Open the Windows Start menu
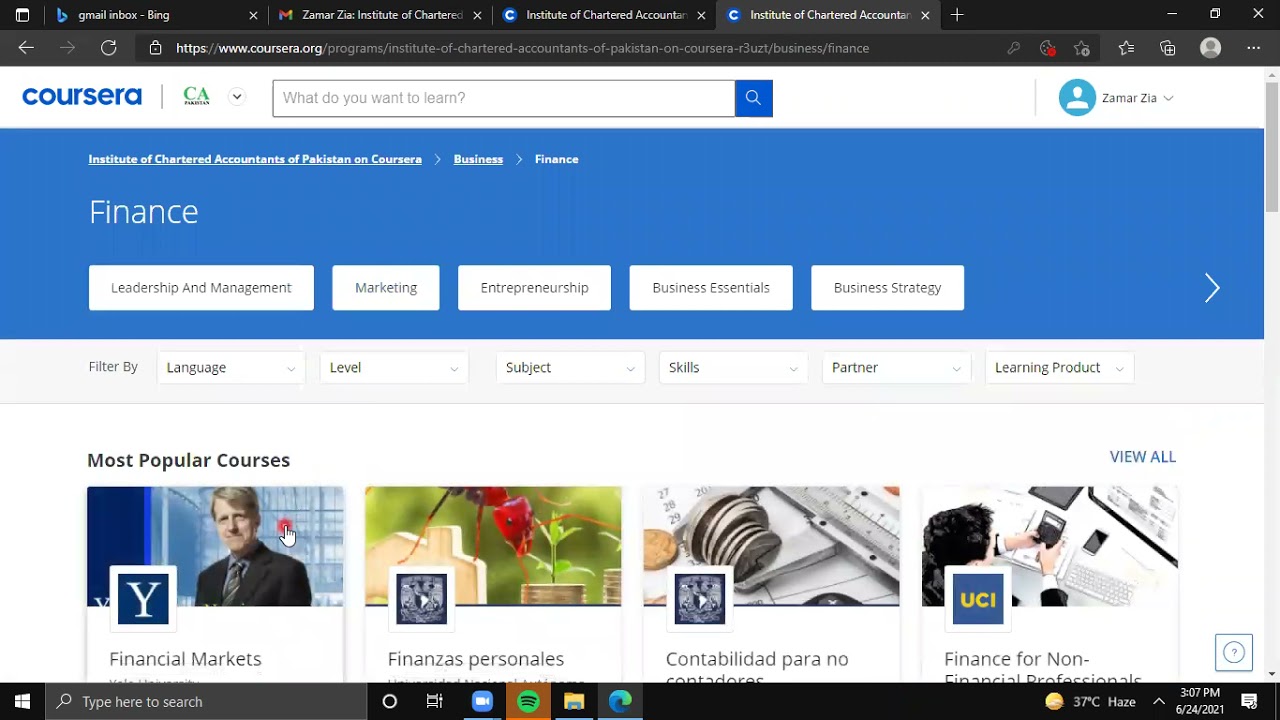Image resolution: width=1280 pixels, height=720 pixels. point(22,701)
